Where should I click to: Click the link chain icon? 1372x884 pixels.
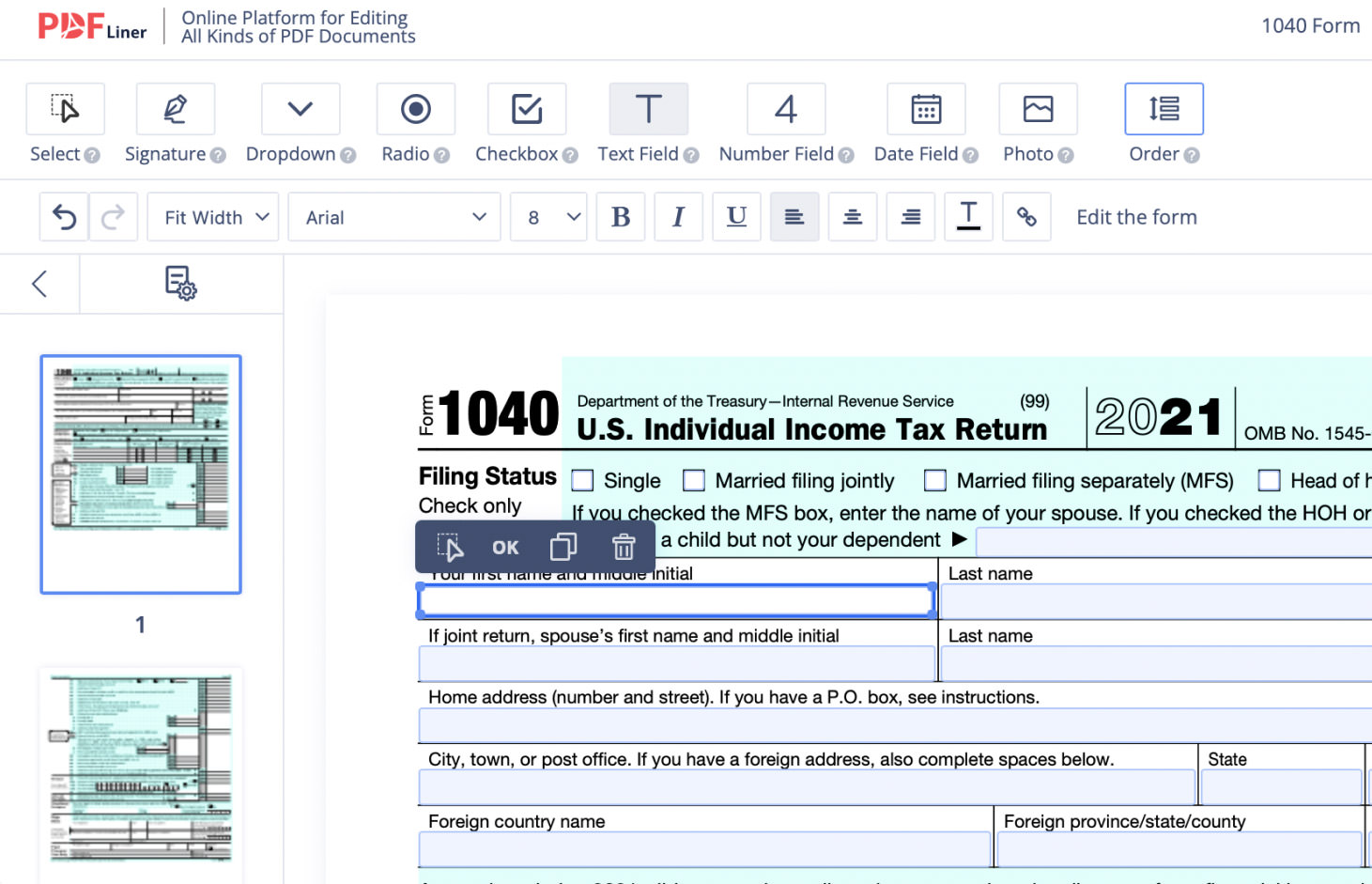(x=1027, y=217)
